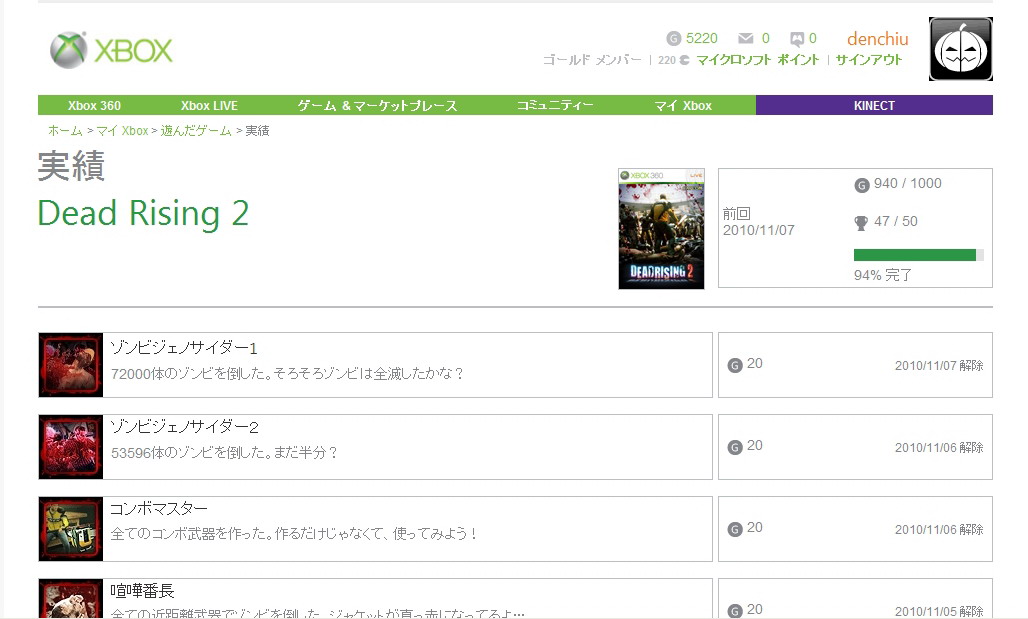This screenshot has height=619, width=1028.
Task: Click the ゾンビジェノサイダー1 achievement tile image
Action: (x=71, y=365)
